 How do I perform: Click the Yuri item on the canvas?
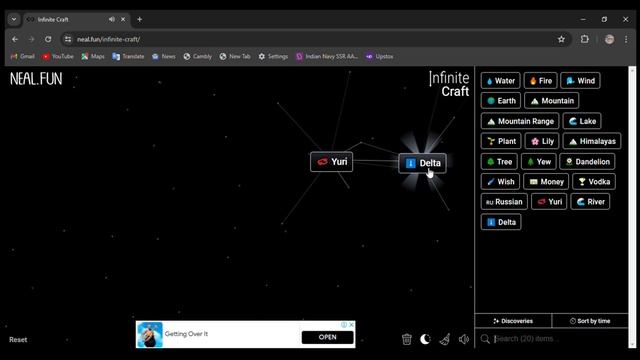[x=331, y=162]
